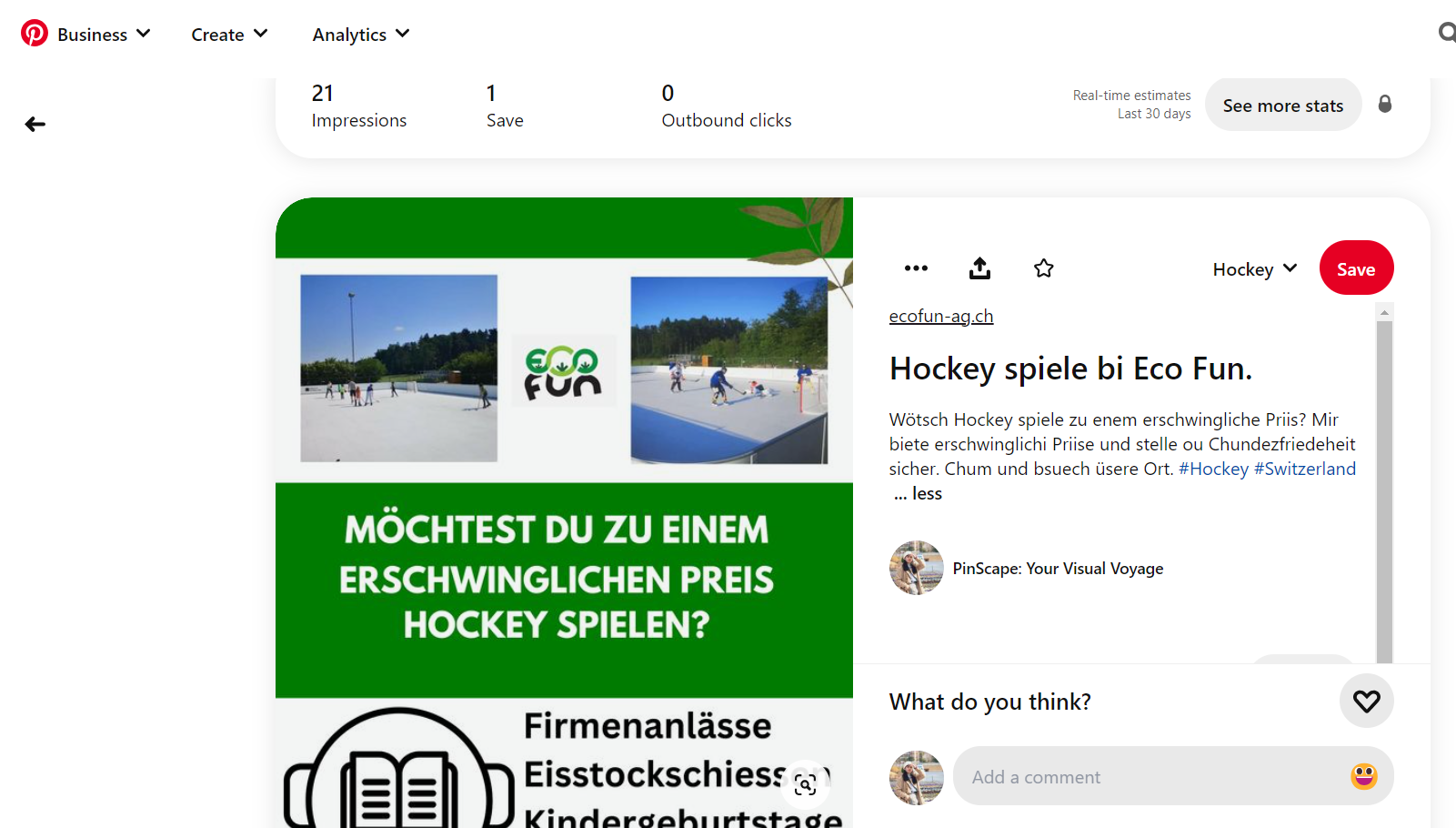Open PinScape: Your Visual Voyage profile
1456x828 pixels.
tap(1059, 569)
